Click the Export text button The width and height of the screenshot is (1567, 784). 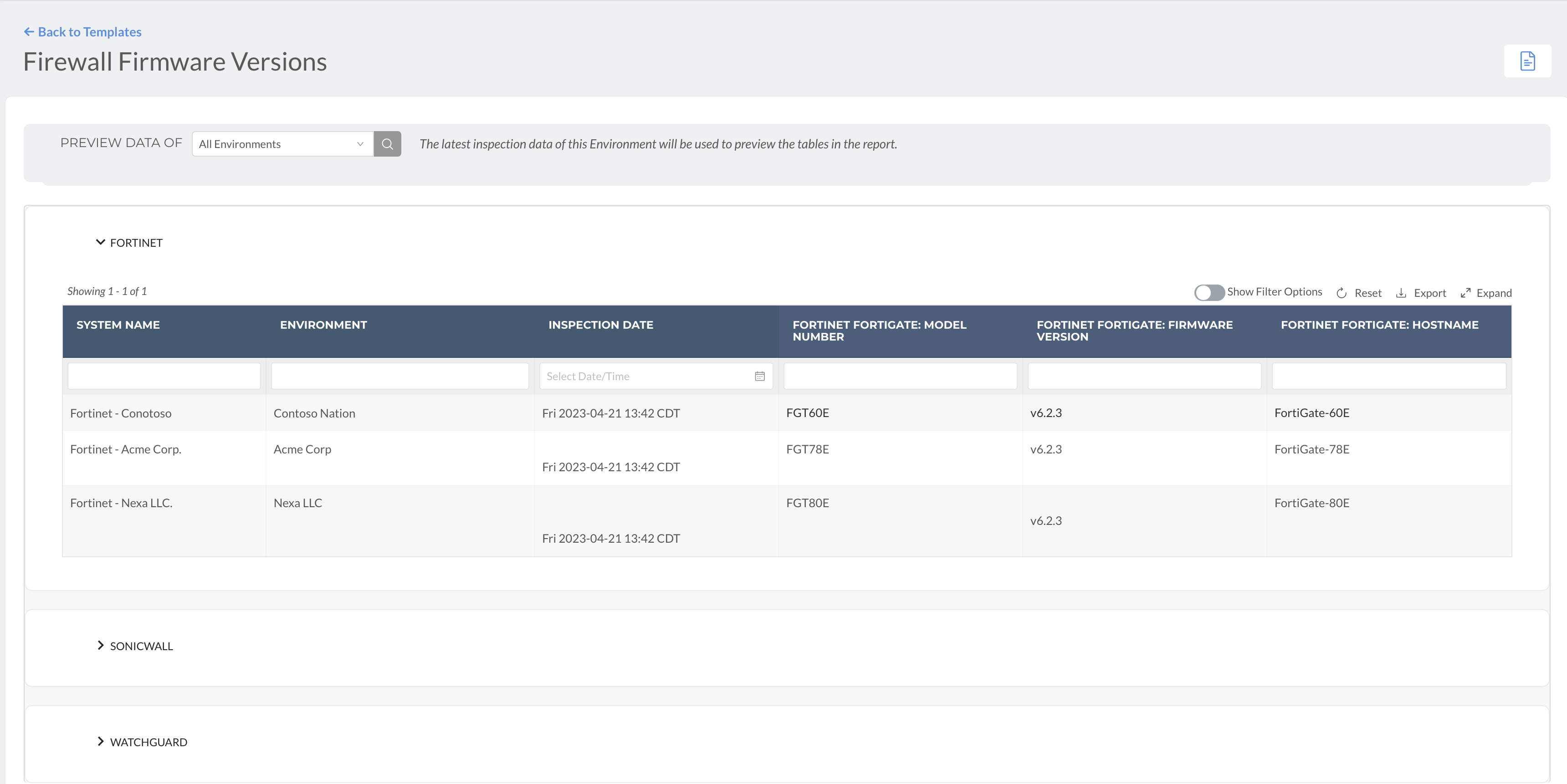click(x=1429, y=293)
